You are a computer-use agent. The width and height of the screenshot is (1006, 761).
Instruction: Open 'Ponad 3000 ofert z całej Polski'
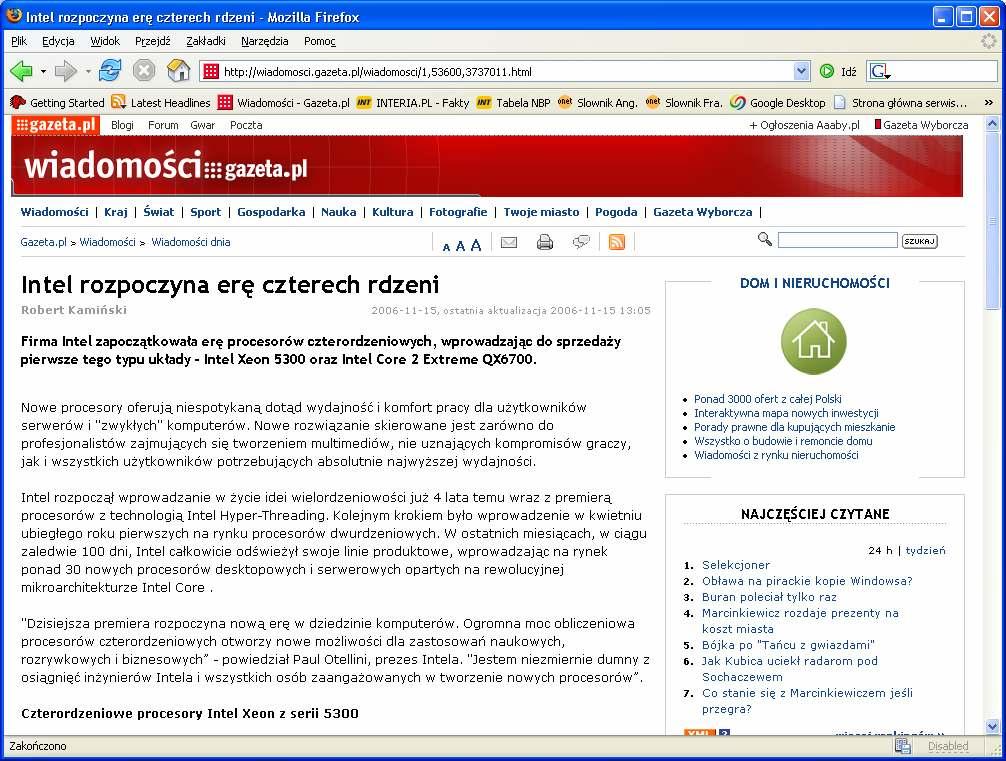[x=767, y=398]
